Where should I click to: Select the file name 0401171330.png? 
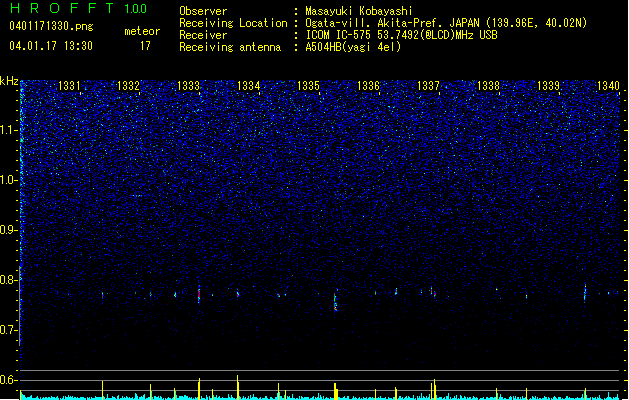point(51,27)
